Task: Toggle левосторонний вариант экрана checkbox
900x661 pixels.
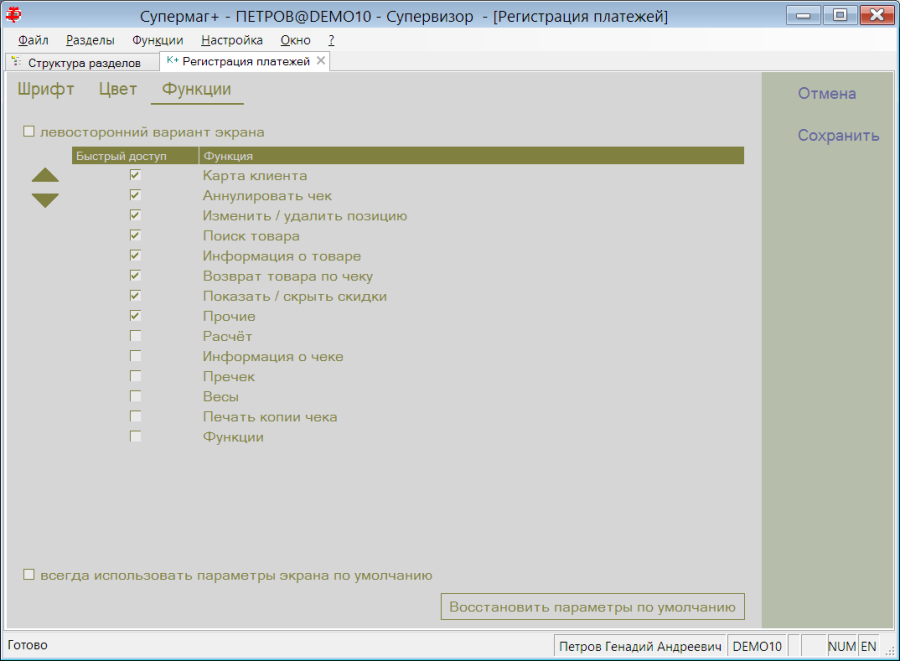Action: (29, 132)
